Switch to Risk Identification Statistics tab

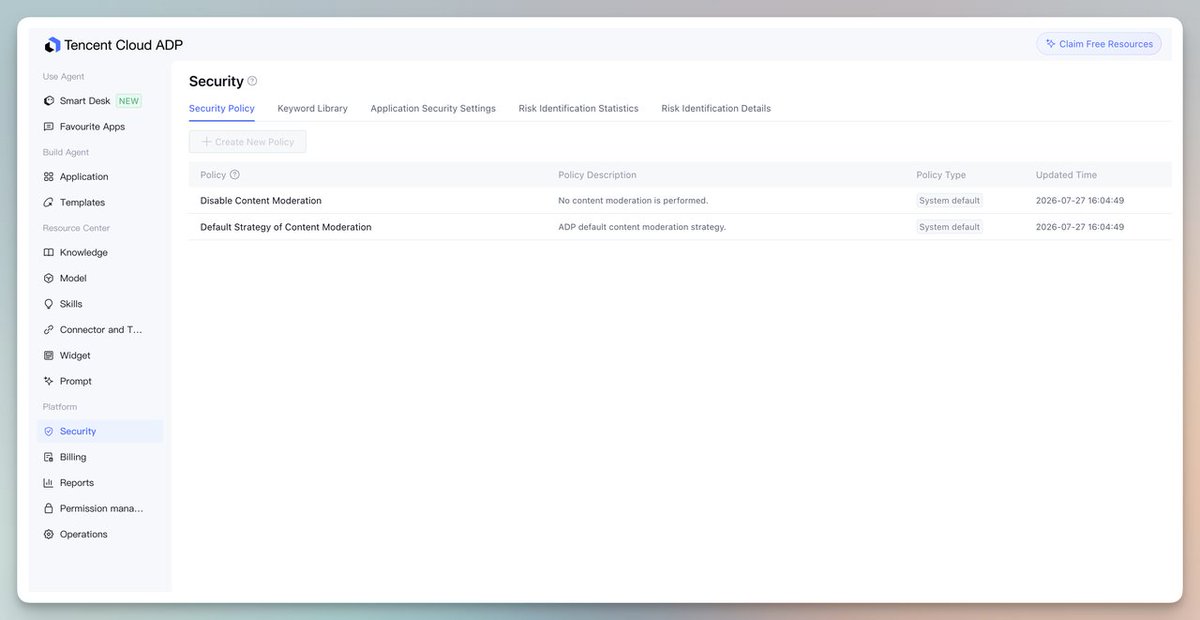click(x=578, y=108)
